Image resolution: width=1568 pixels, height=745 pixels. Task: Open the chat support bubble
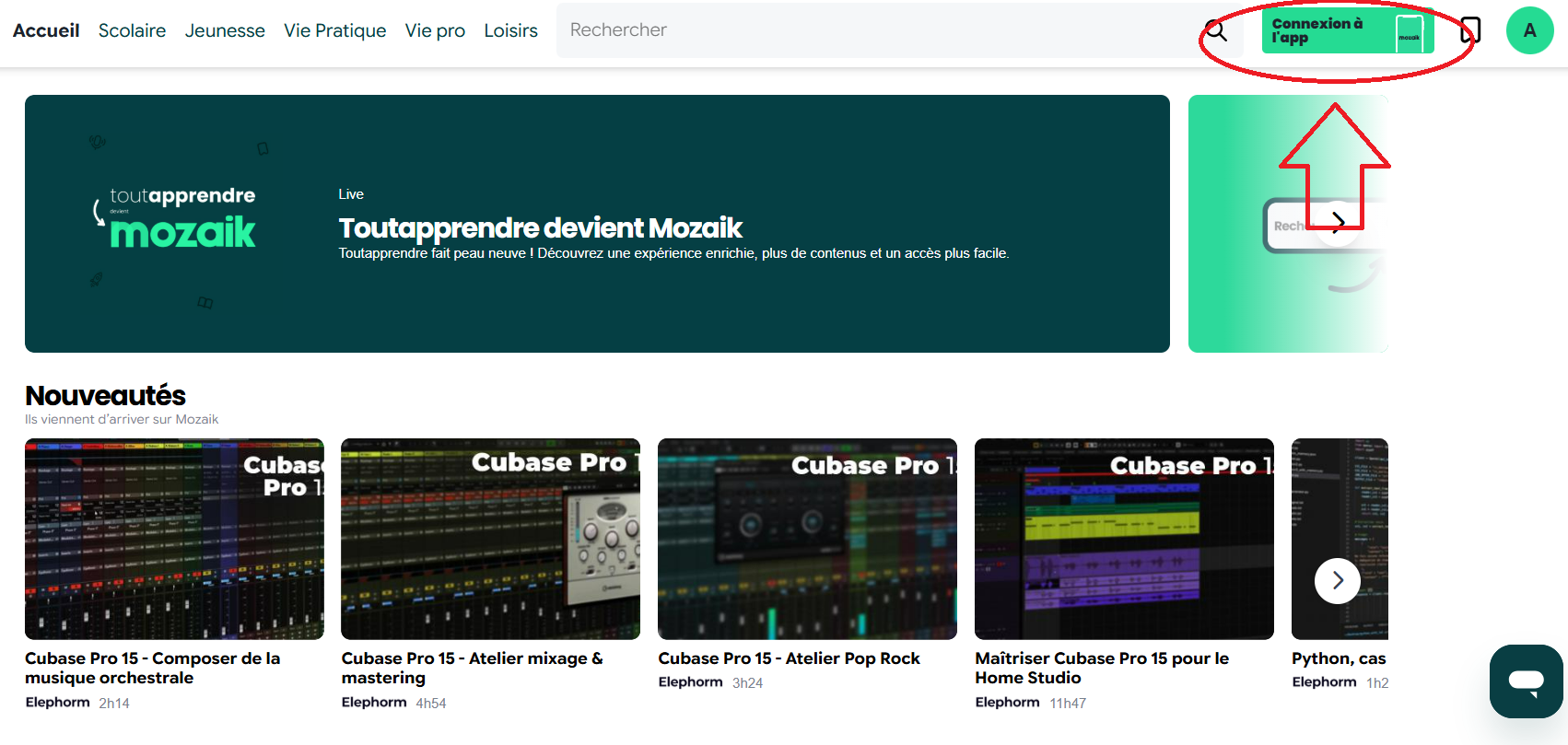click(1526, 681)
